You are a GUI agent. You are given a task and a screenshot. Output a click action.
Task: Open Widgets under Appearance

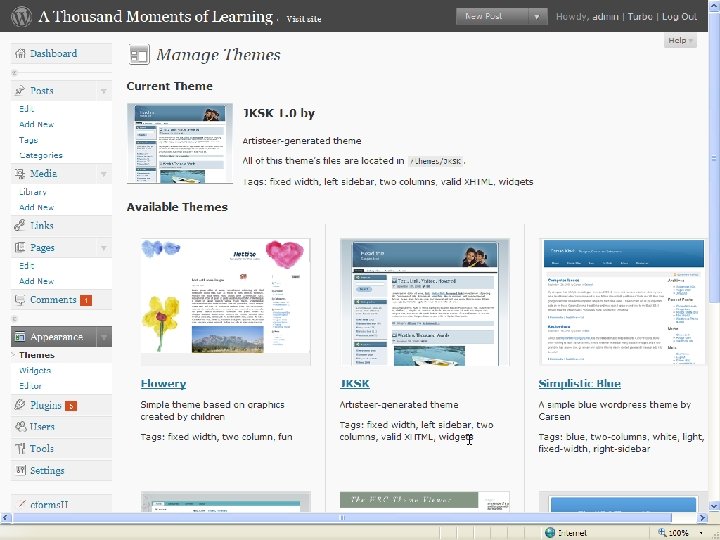click(x=35, y=371)
